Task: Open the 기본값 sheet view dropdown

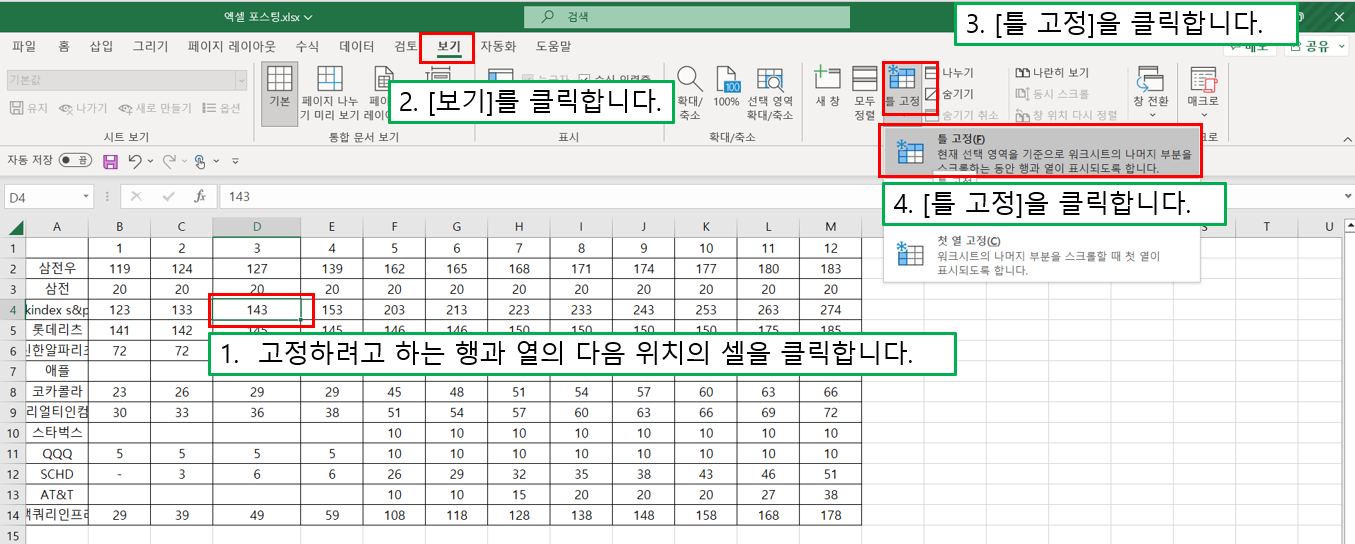Action: coord(240,79)
